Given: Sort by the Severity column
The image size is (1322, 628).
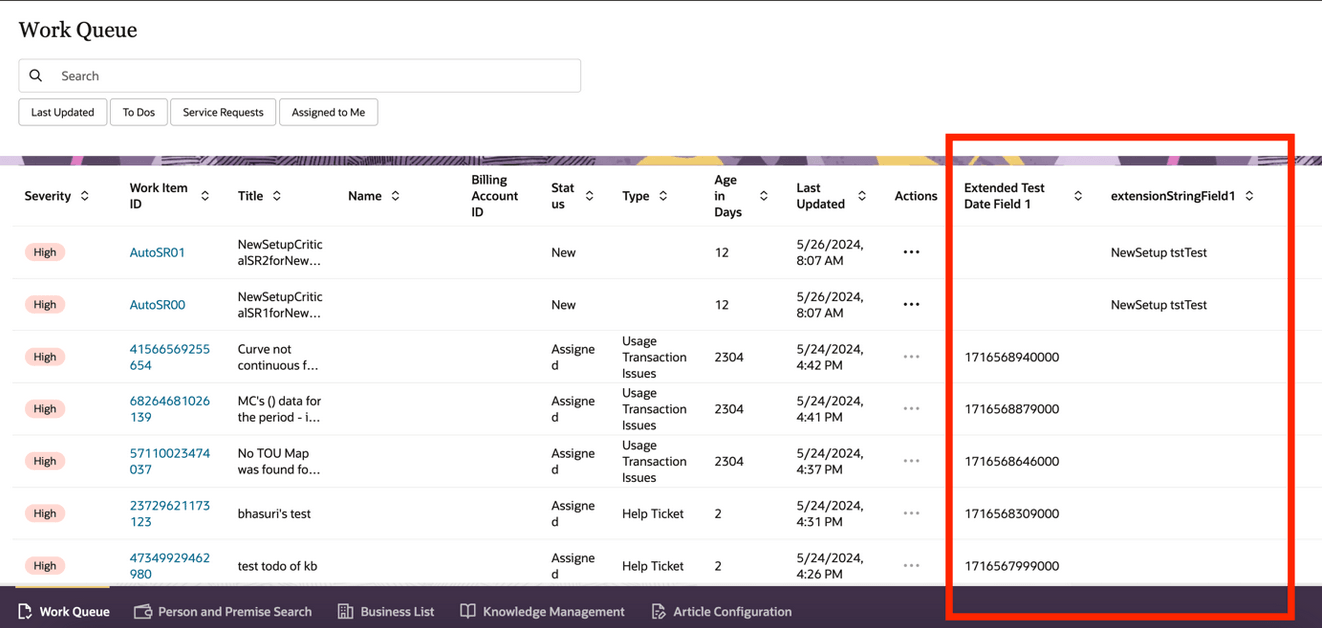Looking at the screenshot, I should click(x=85, y=196).
